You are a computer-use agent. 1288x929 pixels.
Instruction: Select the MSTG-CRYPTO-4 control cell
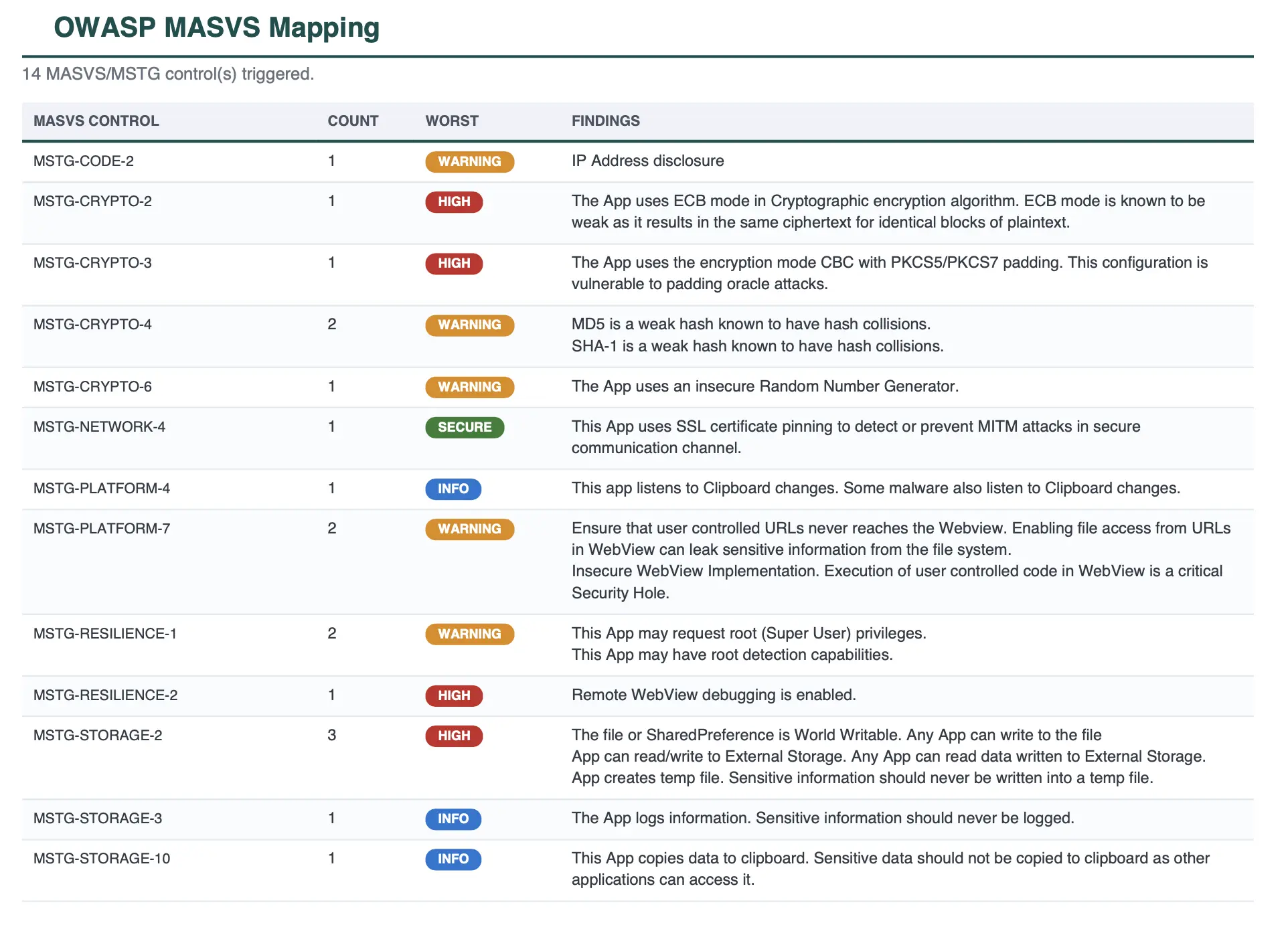(x=92, y=325)
